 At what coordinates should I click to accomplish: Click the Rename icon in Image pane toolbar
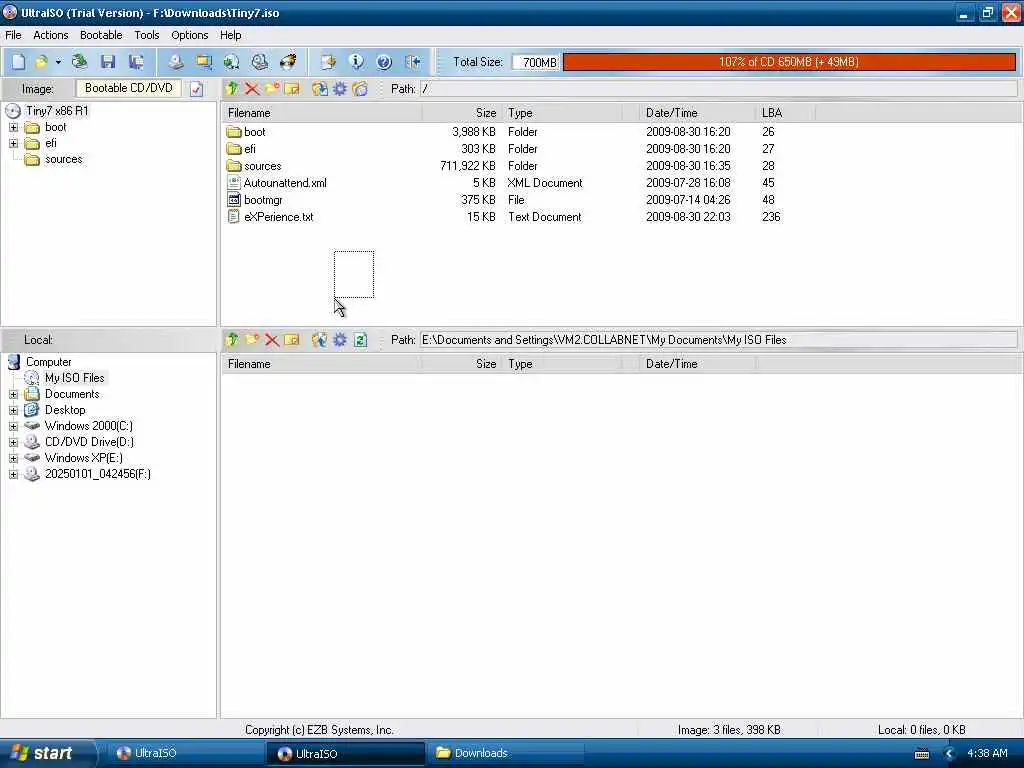pyautogui.click(x=292, y=89)
